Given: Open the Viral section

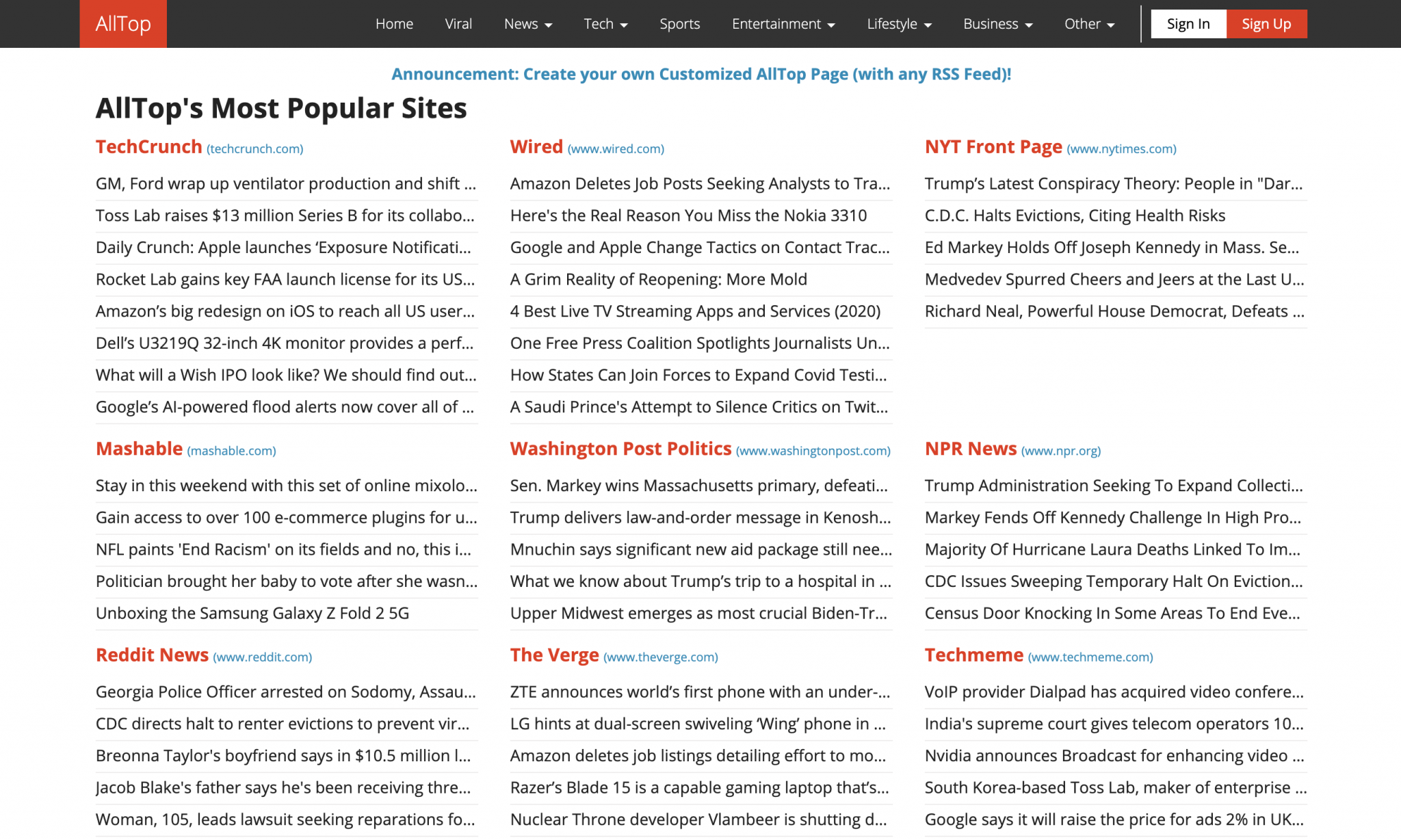Looking at the screenshot, I should [458, 24].
